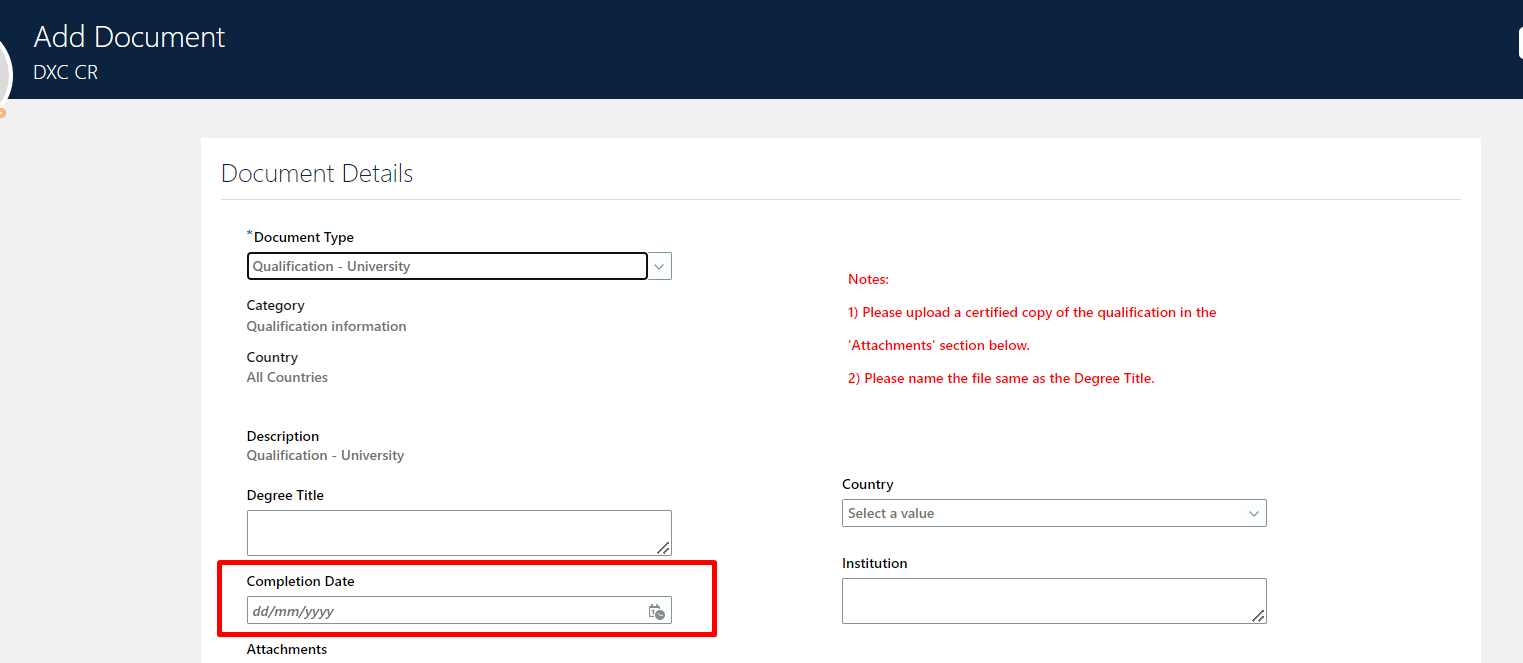This screenshot has height=663, width=1523.
Task: Click inside the Institution text box
Action: pos(1054,600)
